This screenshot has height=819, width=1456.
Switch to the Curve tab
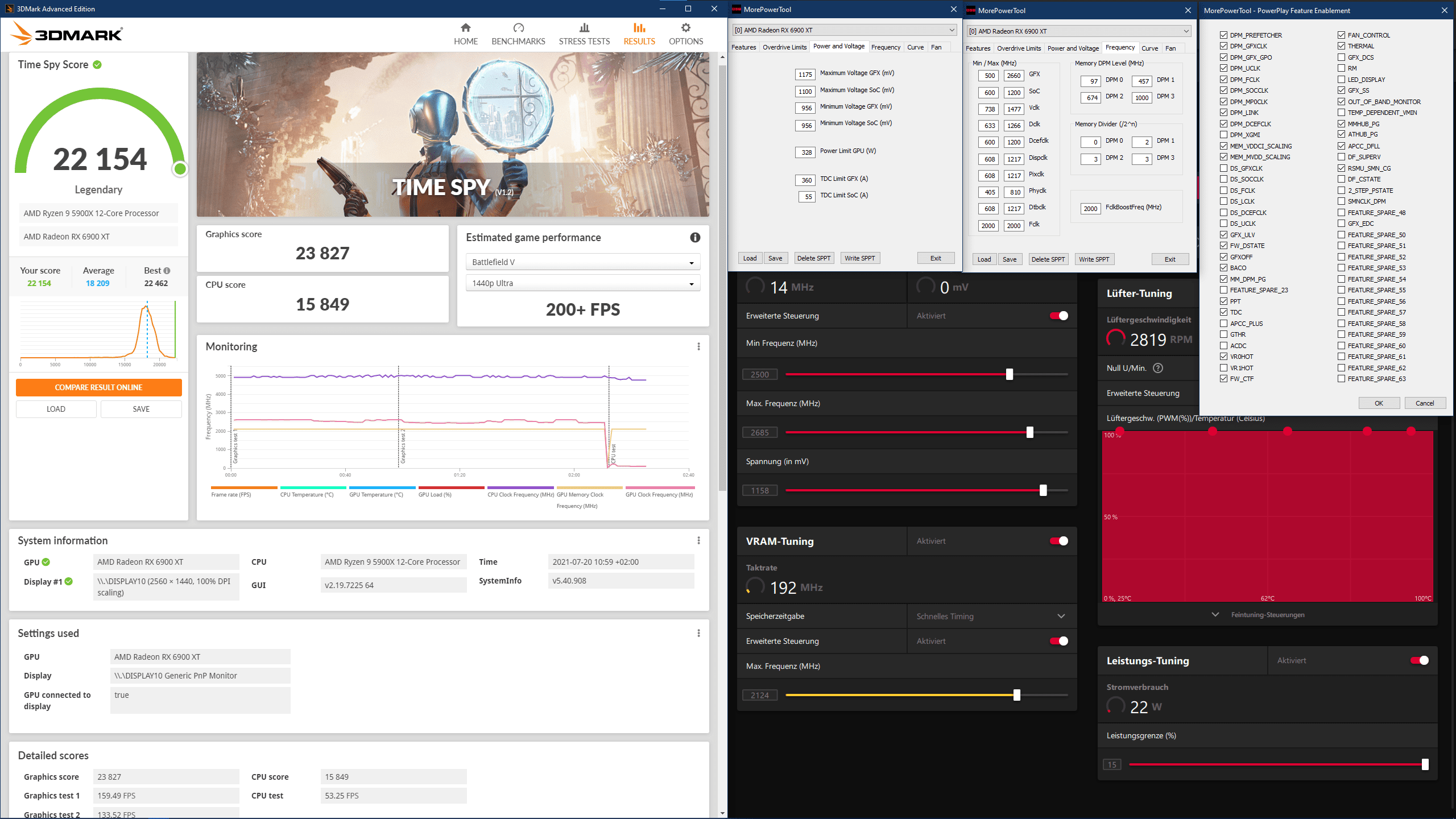[x=915, y=47]
